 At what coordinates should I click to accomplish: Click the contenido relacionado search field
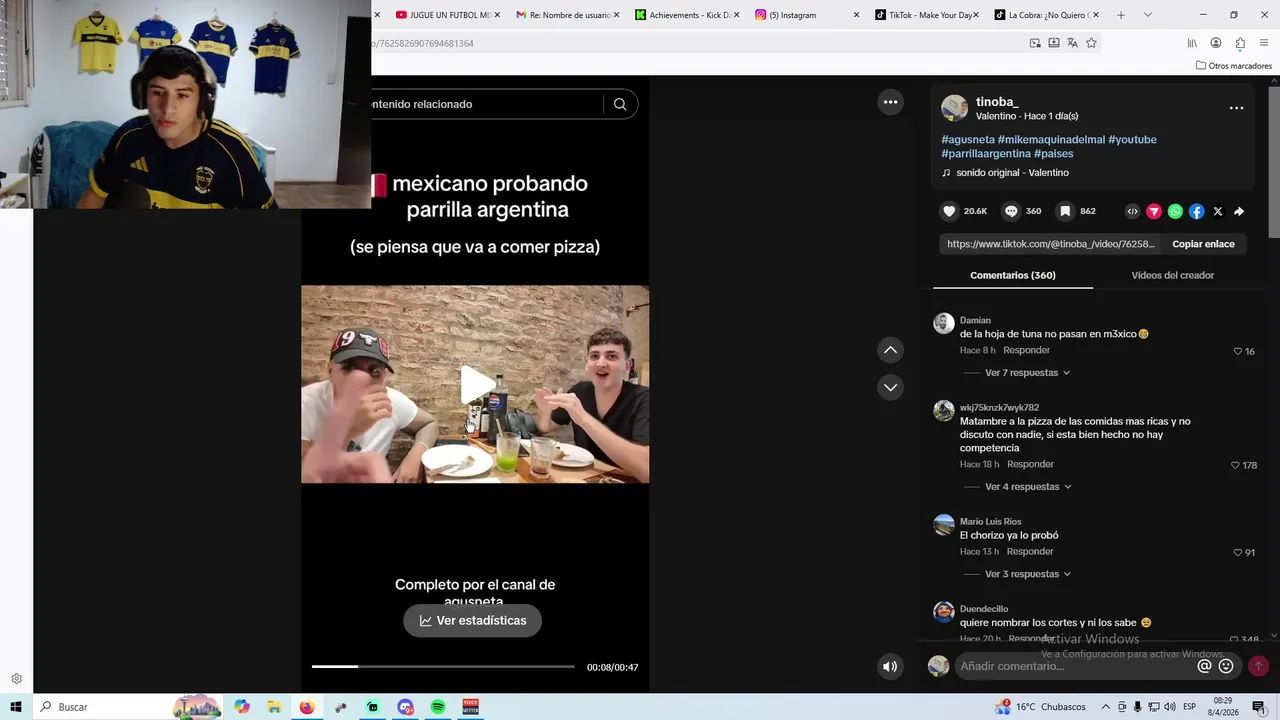coord(485,104)
